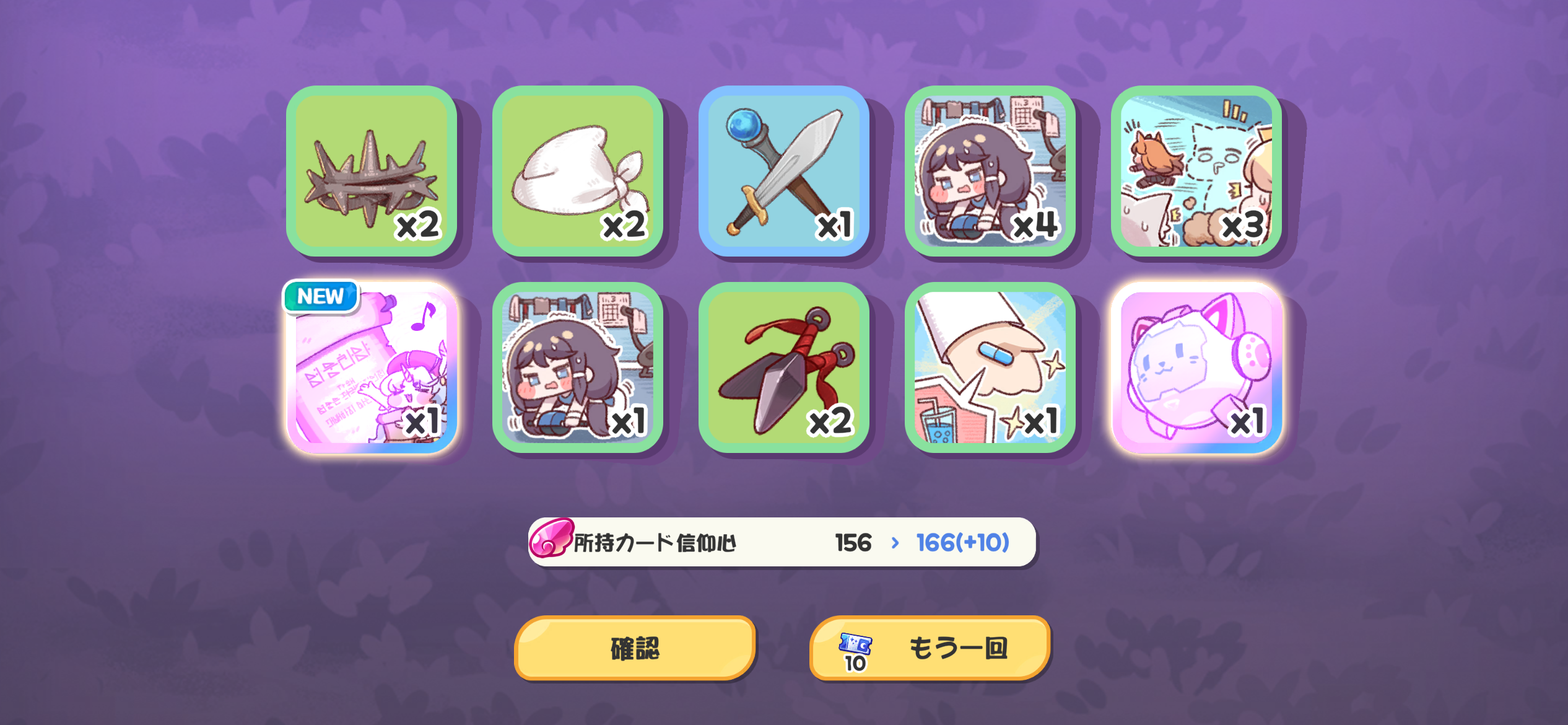The width and height of the screenshot is (1568, 725).
Task: Tap the white bandana cloth item
Action: click(x=578, y=171)
